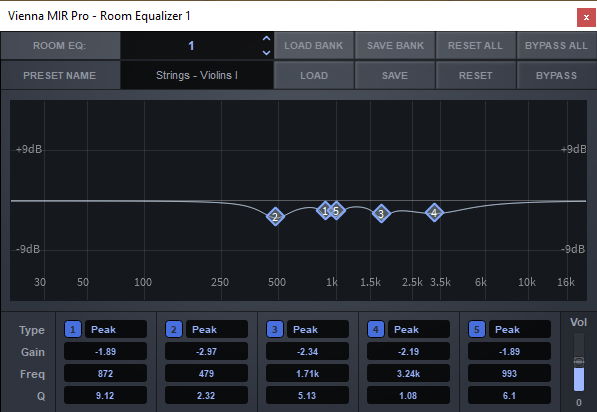Click the preset name field Strings - Violins I
The image size is (597, 412).
point(197,75)
